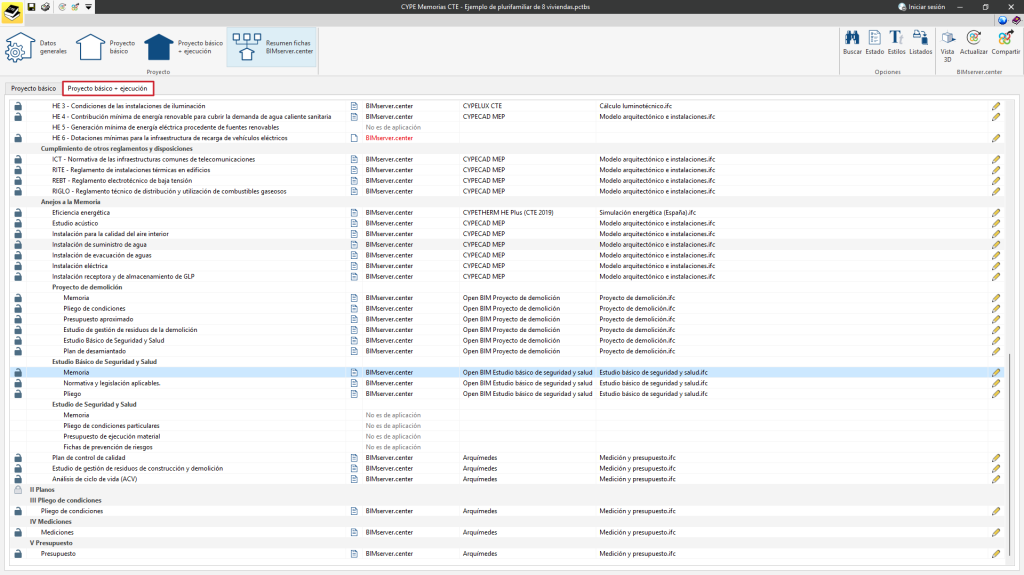
Task: Switch to the Proyecto básico + ejecución tab
Action: [108, 88]
